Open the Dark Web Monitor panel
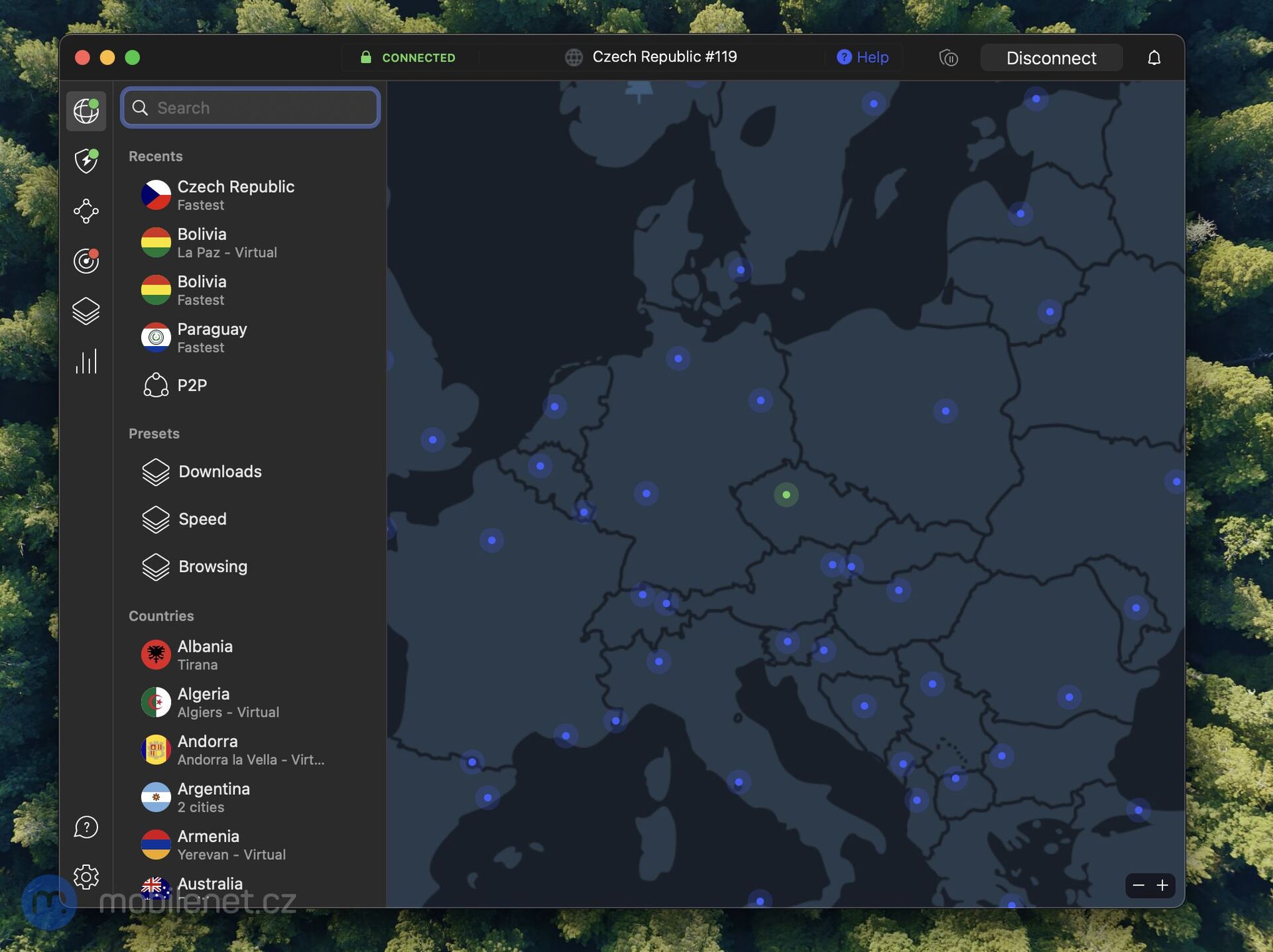This screenshot has width=1273, height=952. 86,261
